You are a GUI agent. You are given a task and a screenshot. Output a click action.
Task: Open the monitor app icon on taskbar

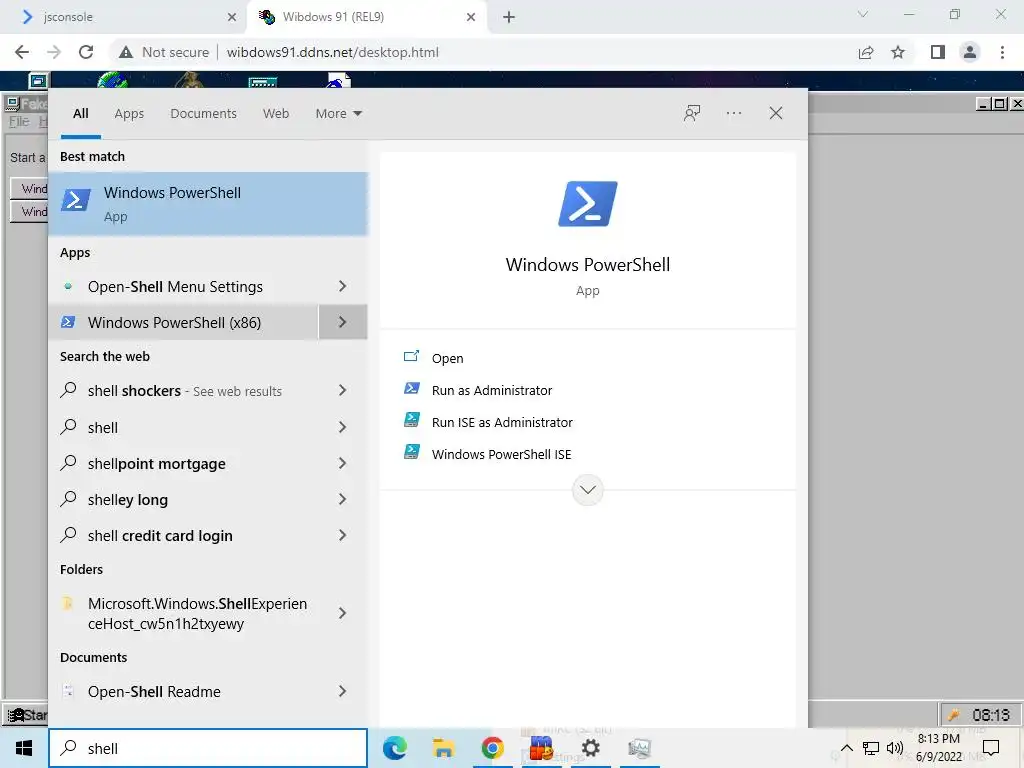coord(639,748)
